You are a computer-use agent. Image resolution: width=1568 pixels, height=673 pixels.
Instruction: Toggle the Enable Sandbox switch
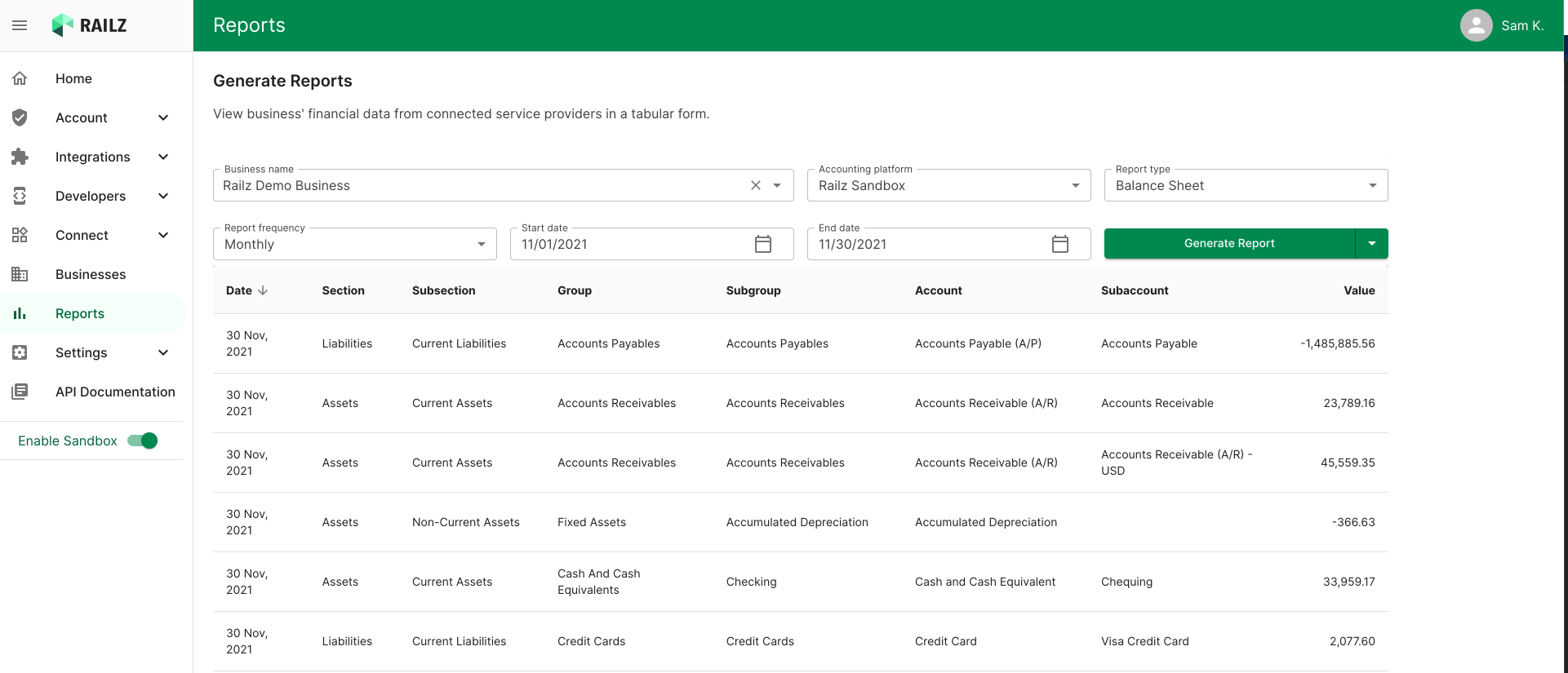point(143,441)
